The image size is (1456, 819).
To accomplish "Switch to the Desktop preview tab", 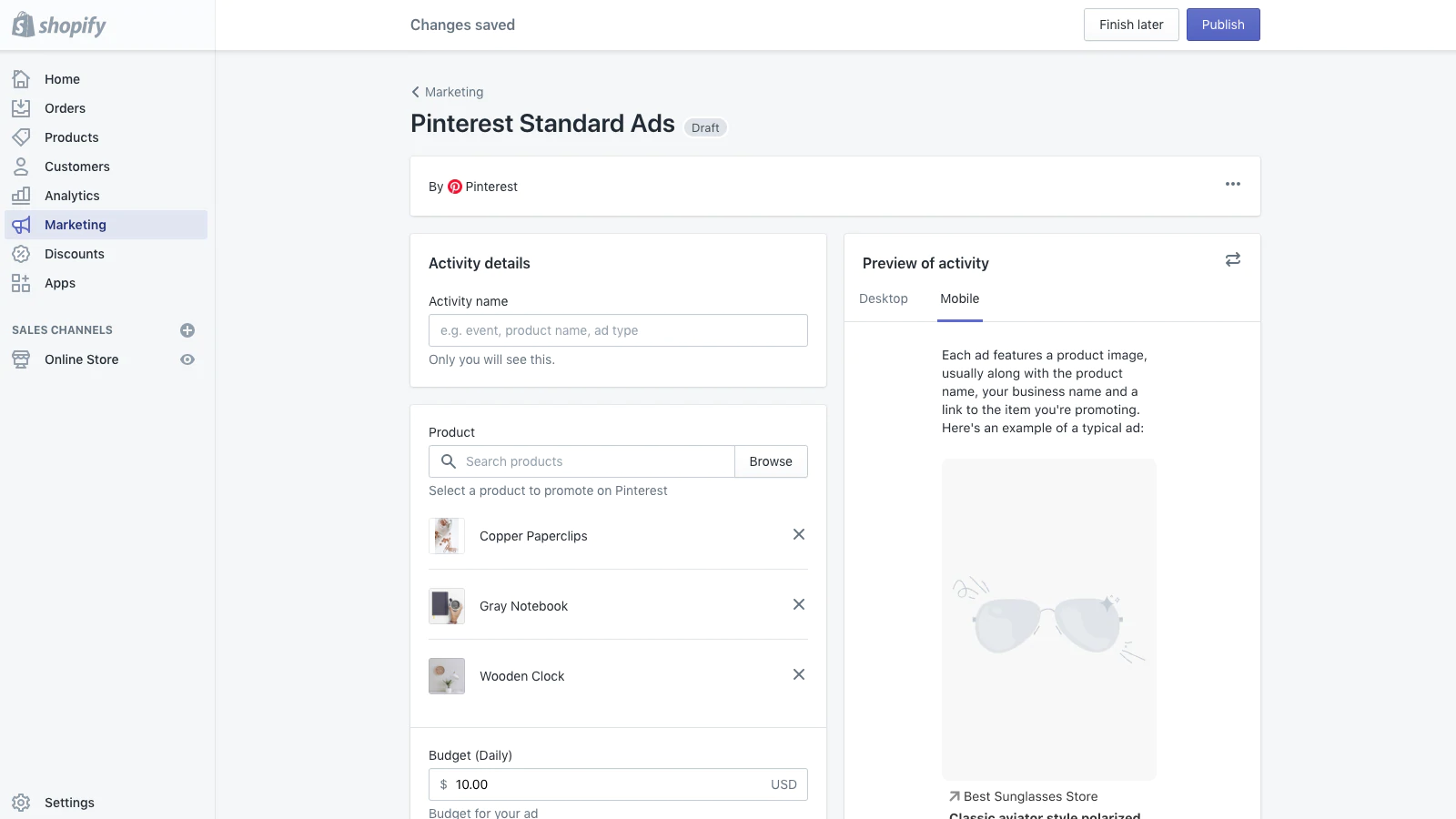I will [883, 298].
